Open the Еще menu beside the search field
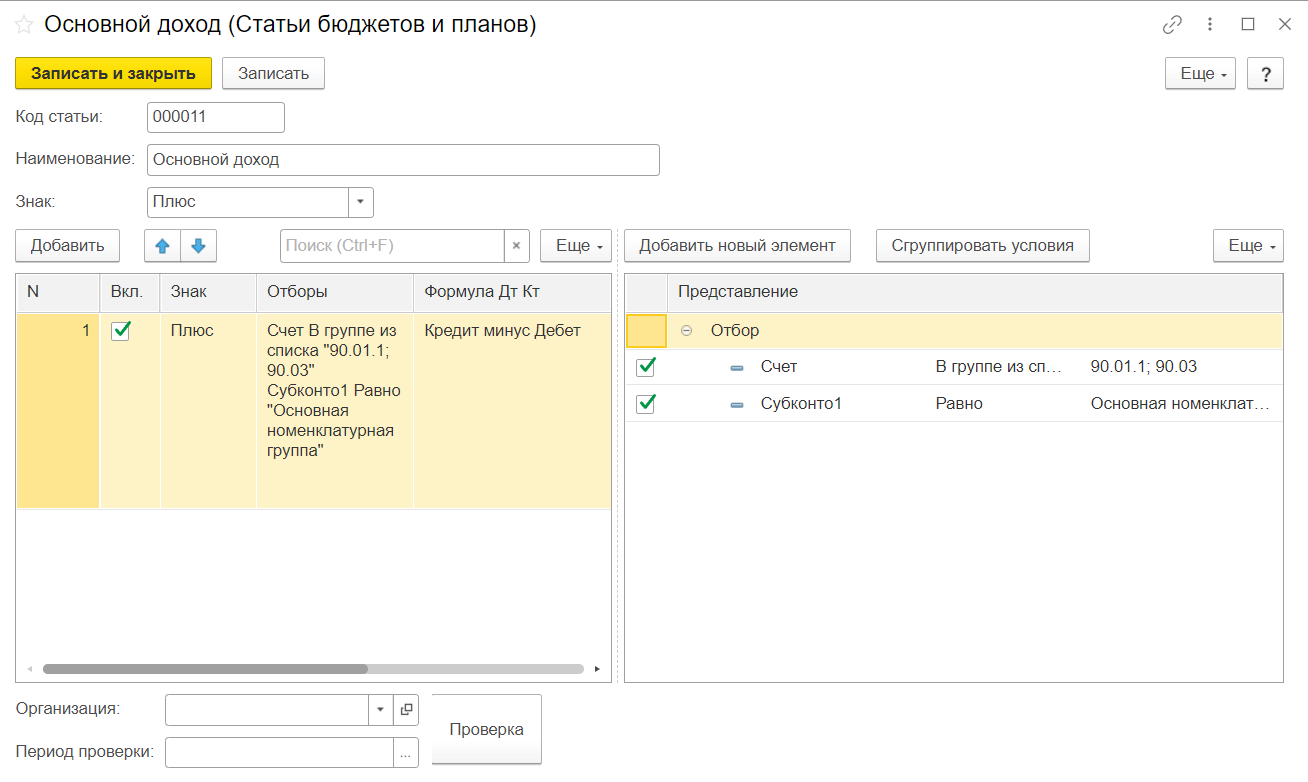 (x=576, y=245)
